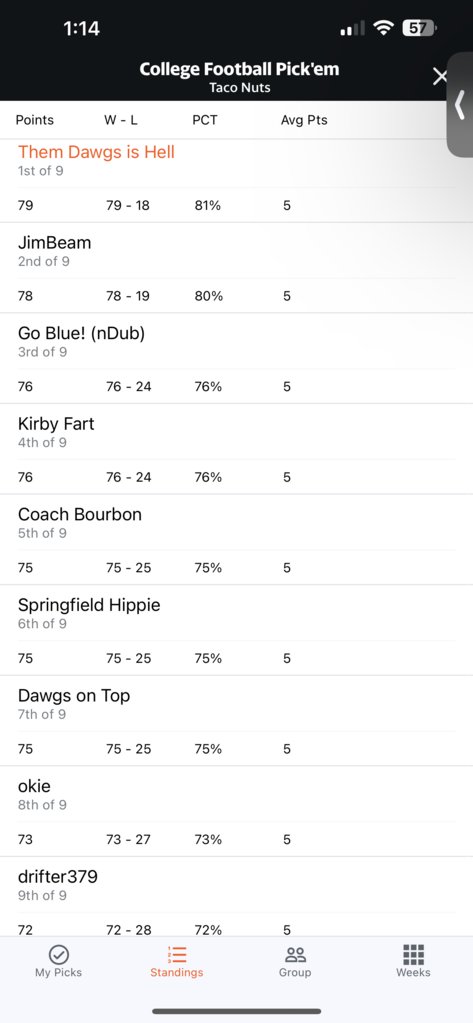Open drifter379's entry row
The width and height of the screenshot is (473, 1023).
(x=236, y=898)
